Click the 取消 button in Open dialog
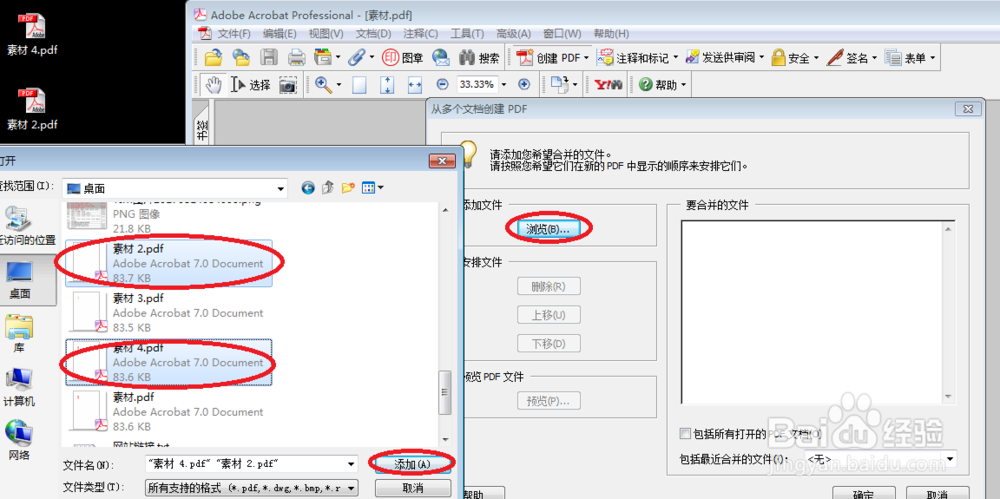1000x499 pixels. tap(413, 488)
